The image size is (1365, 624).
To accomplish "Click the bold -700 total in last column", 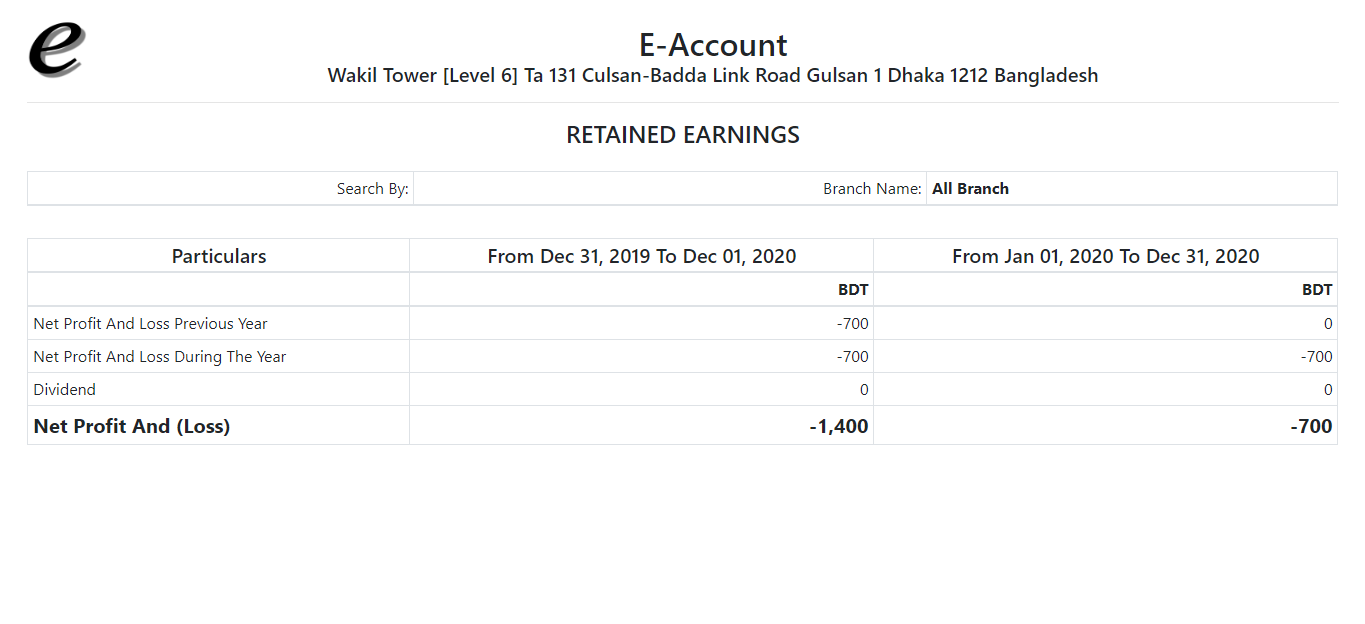I will 1311,426.
